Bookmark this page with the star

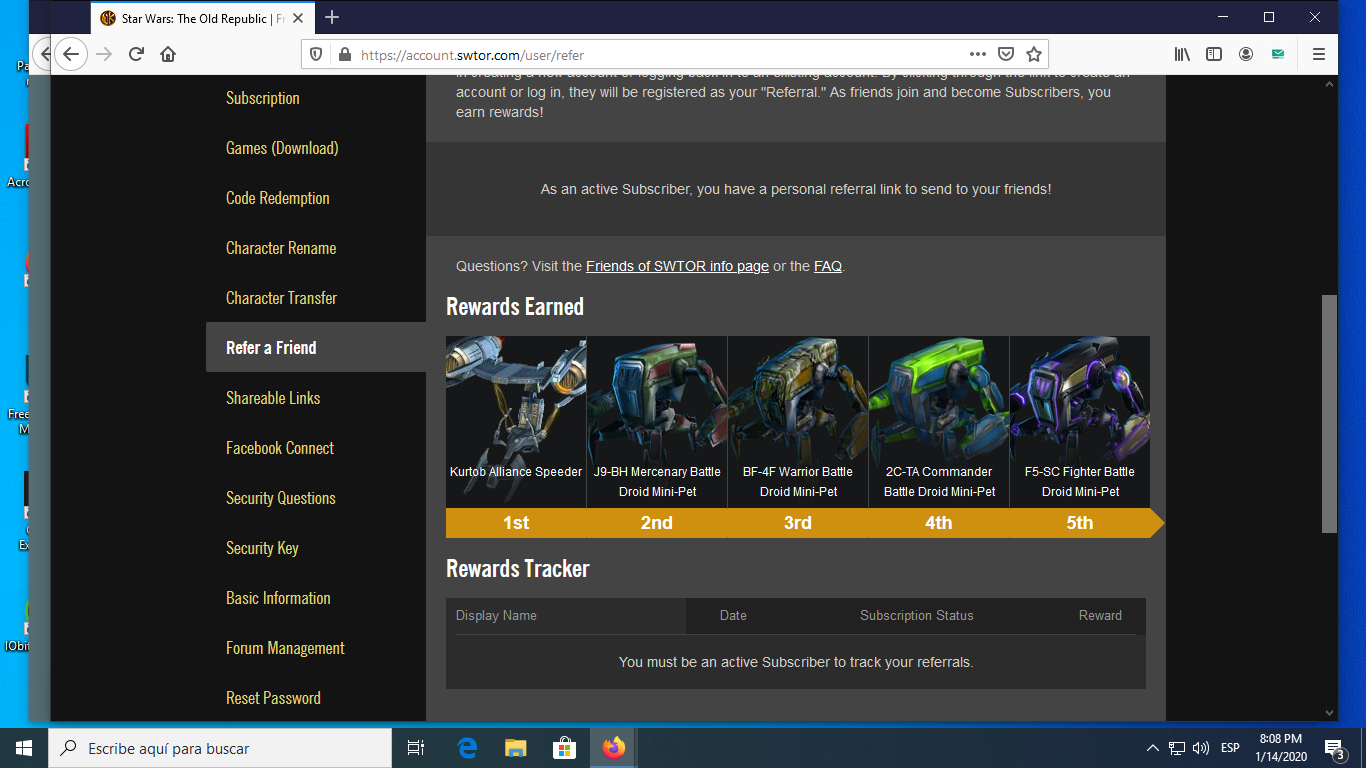click(x=1034, y=54)
